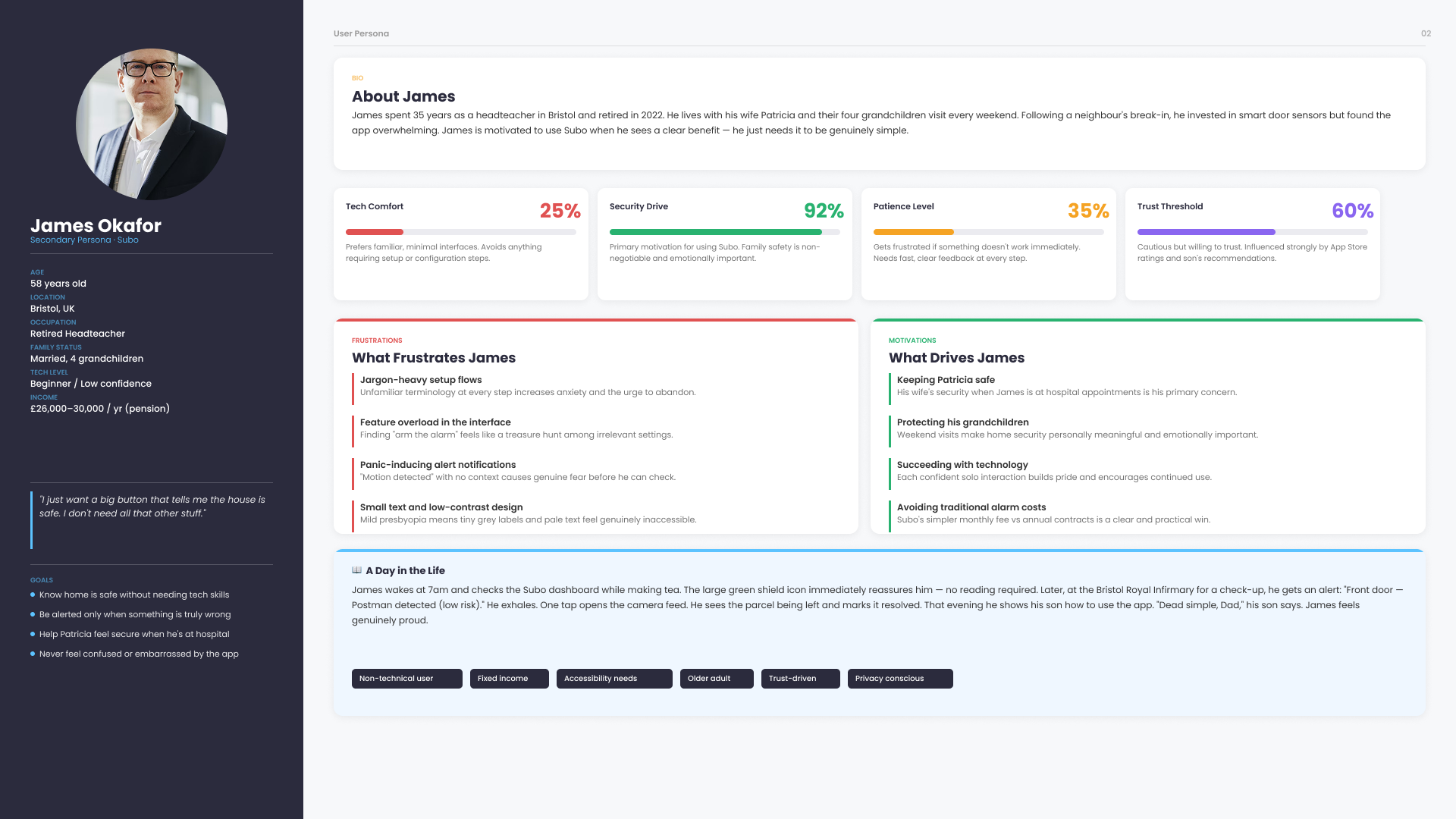Image resolution: width=1456 pixels, height=819 pixels.
Task: Click the Accessibility needs tag
Action: (614, 679)
